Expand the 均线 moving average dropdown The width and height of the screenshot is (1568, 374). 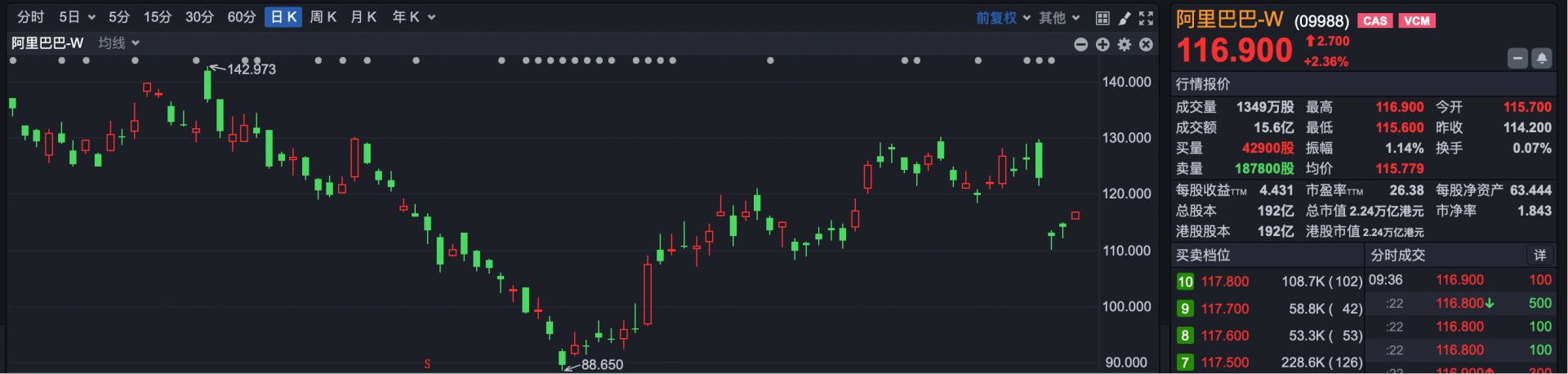tap(119, 43)
